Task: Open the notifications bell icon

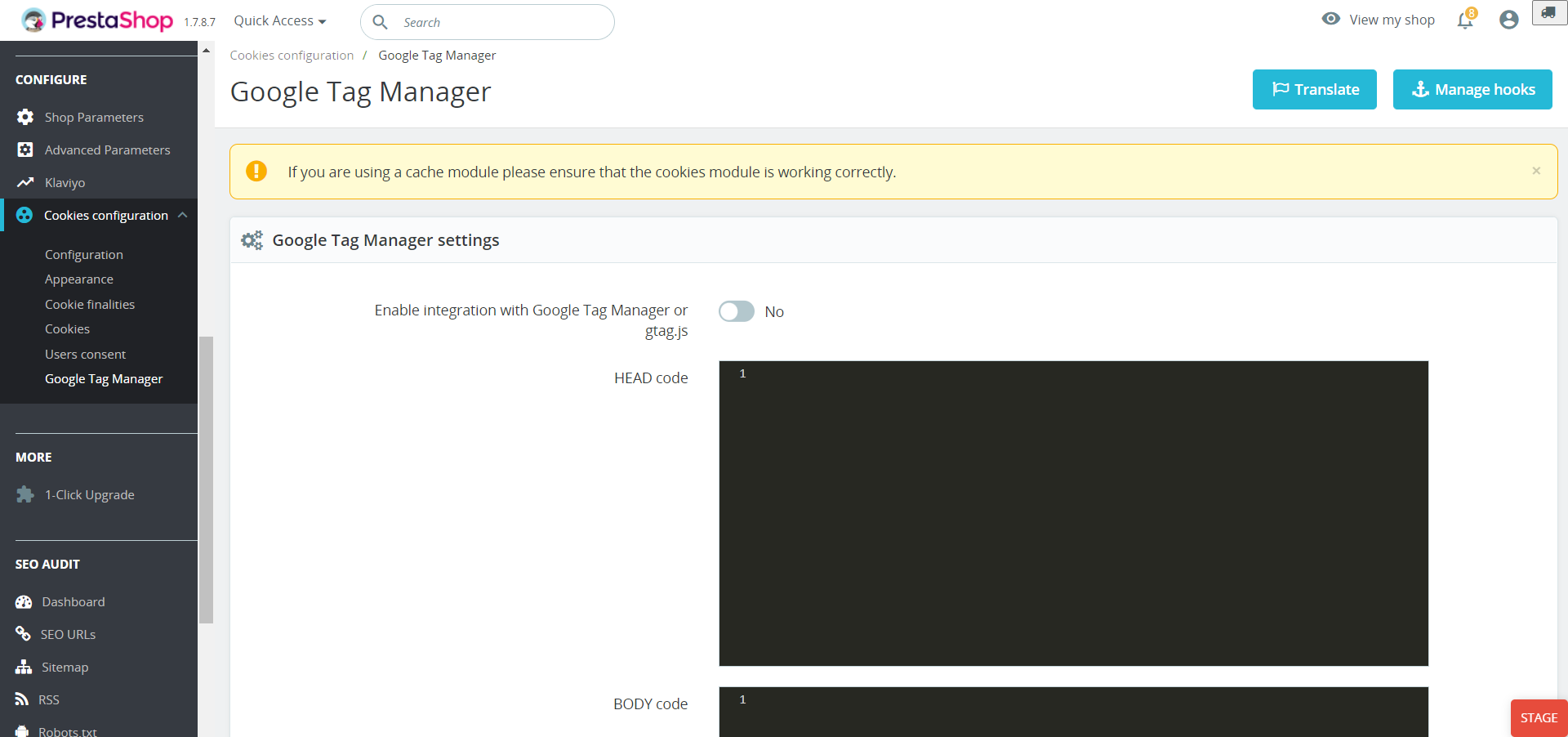Action: (x=1466, y=20)
